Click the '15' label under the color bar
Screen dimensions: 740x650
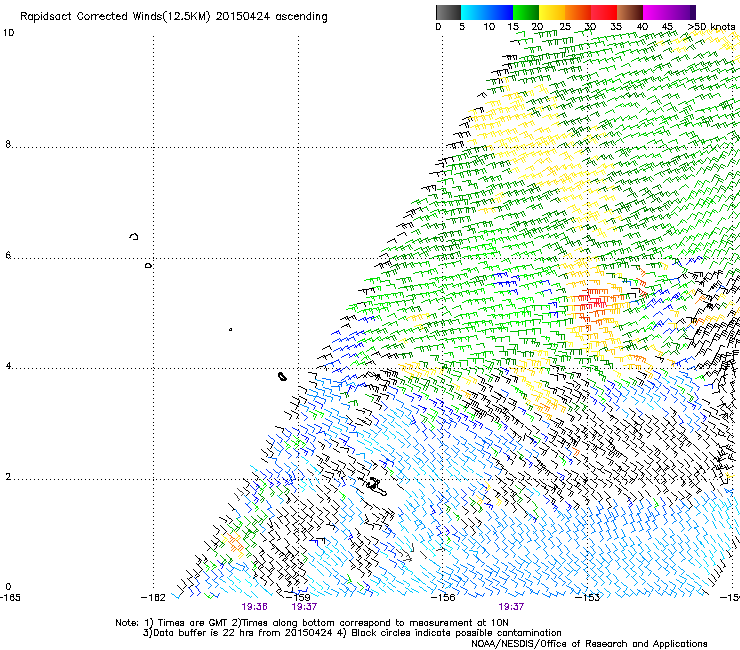tap(513, 27)
